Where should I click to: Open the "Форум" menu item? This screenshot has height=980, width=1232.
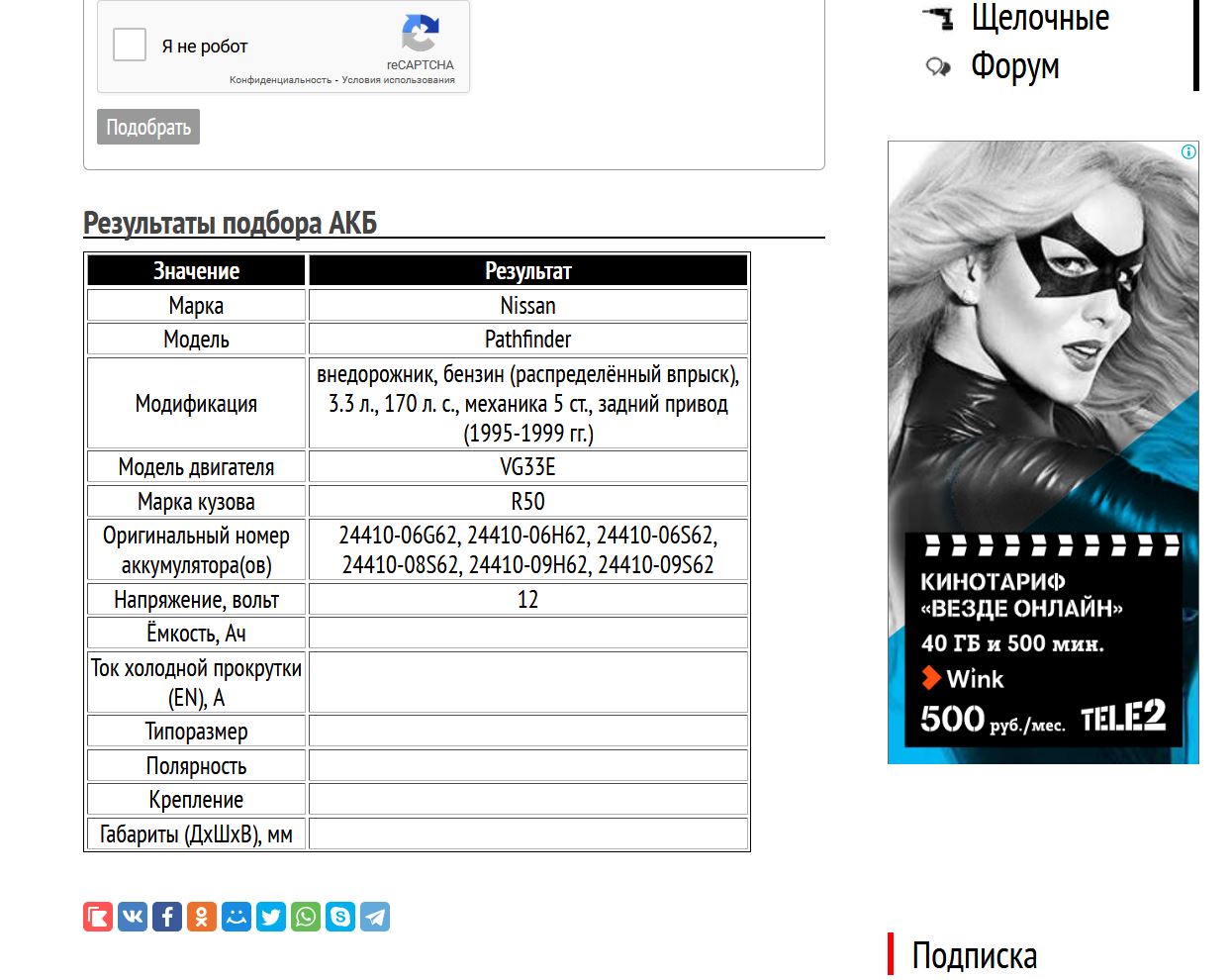(x=1014, y=66)
